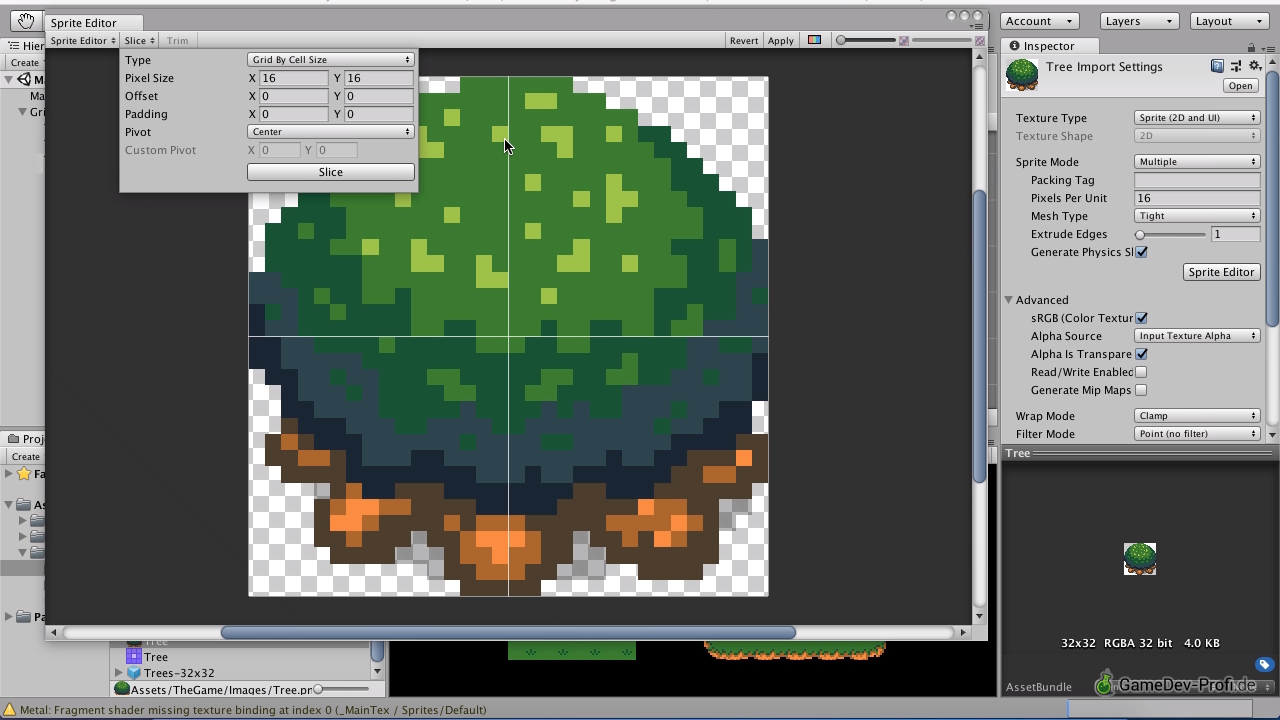Disable the sRGB Color Texture checkbox
Screen dimensions: 1280x720
pos(1141,318)
